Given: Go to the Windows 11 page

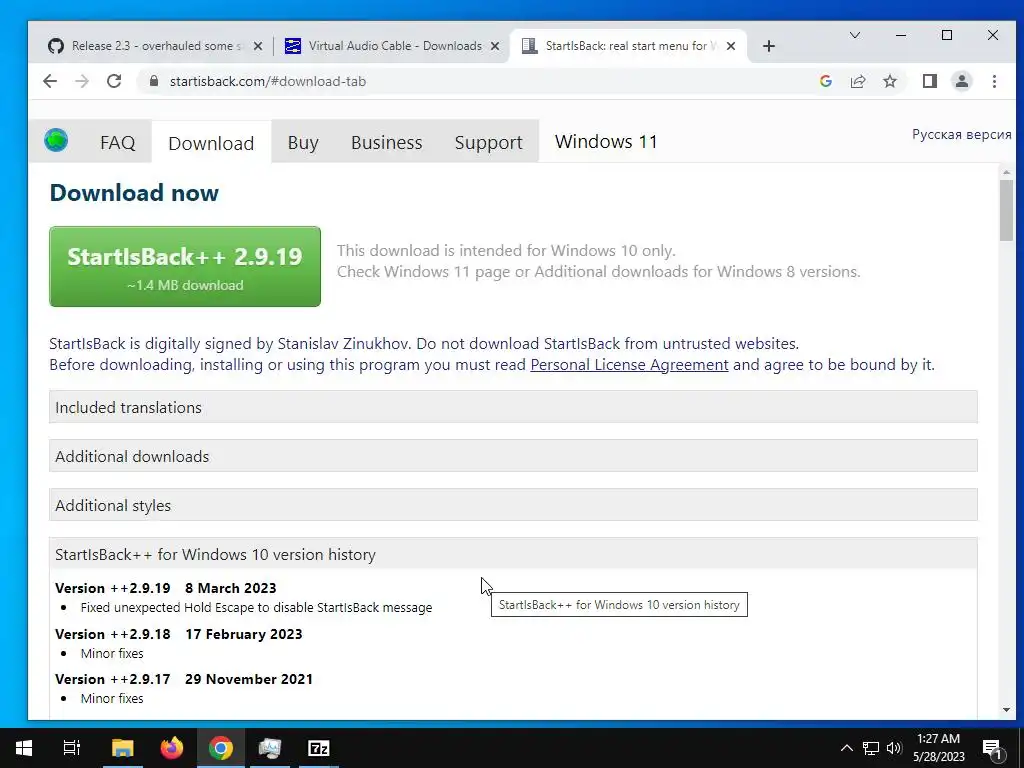Looking at the screenshot, I should (x=606, y=142).
